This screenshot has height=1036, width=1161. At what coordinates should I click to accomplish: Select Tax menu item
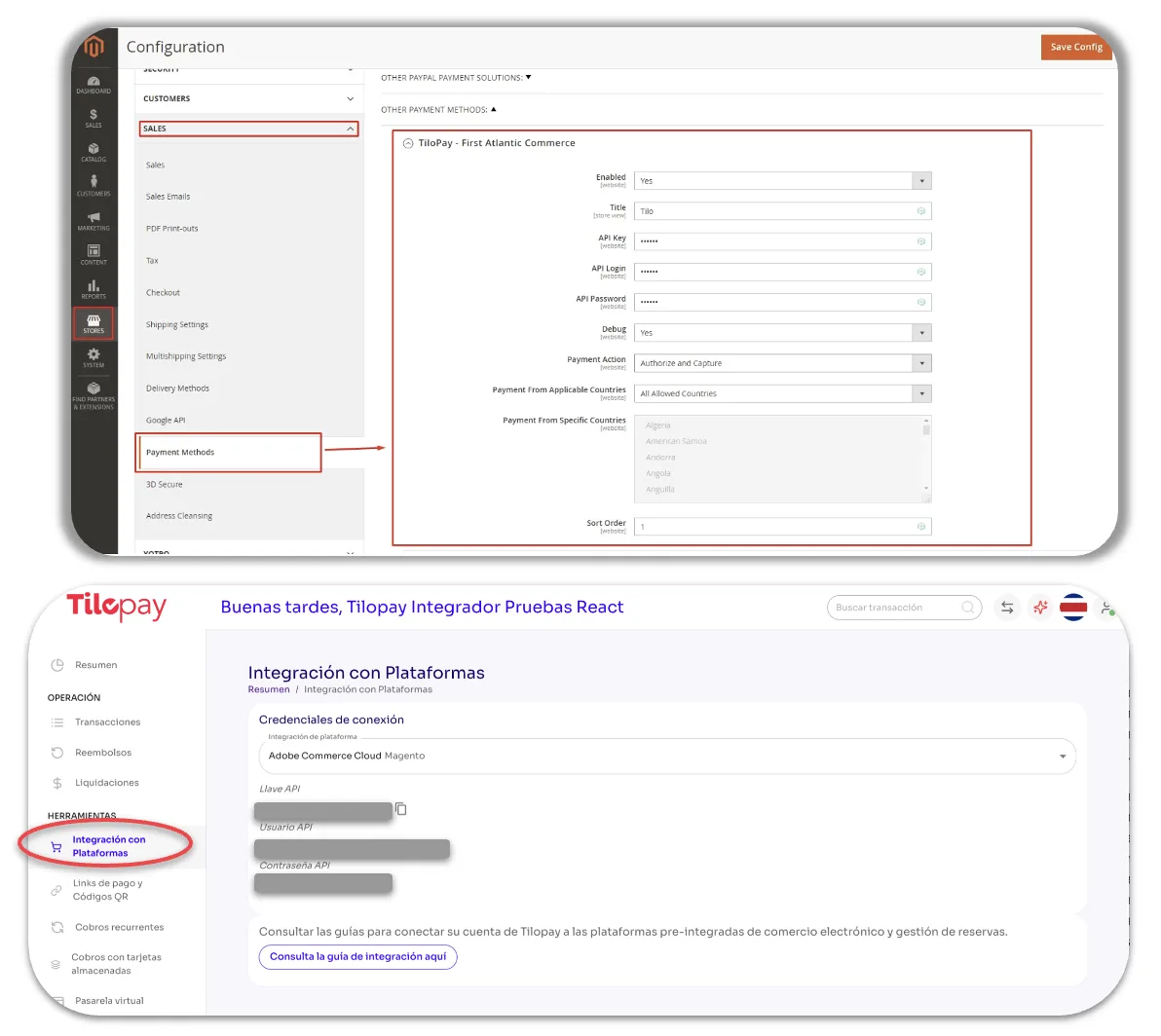click(152, 261)
